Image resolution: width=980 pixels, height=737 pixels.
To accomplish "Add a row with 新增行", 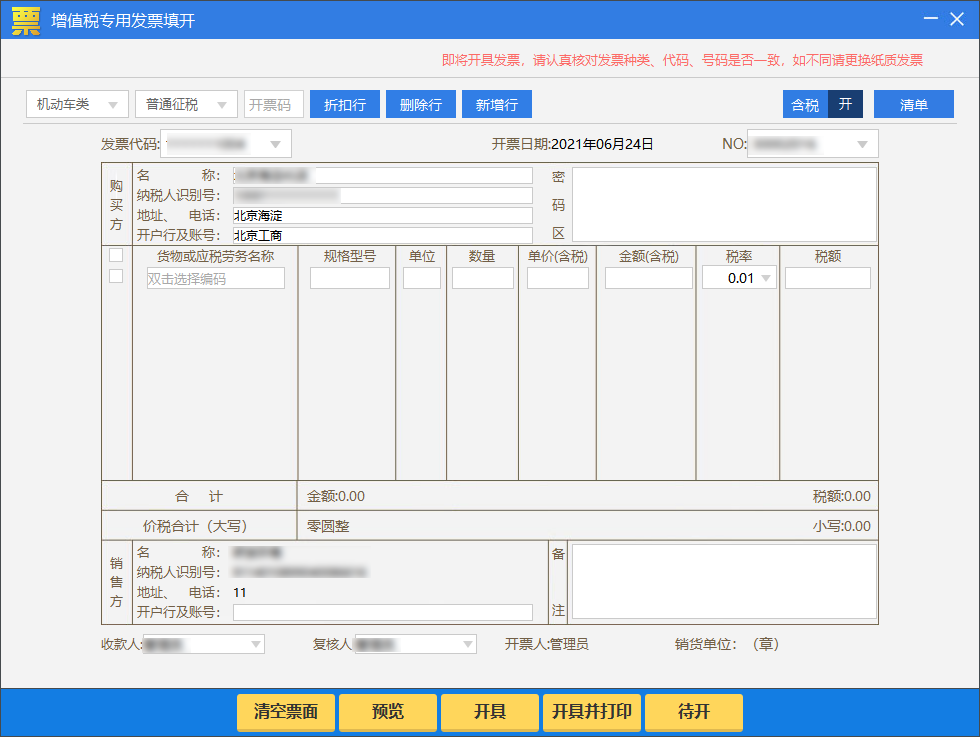I will pyautogui.click(x=496, y=105).
